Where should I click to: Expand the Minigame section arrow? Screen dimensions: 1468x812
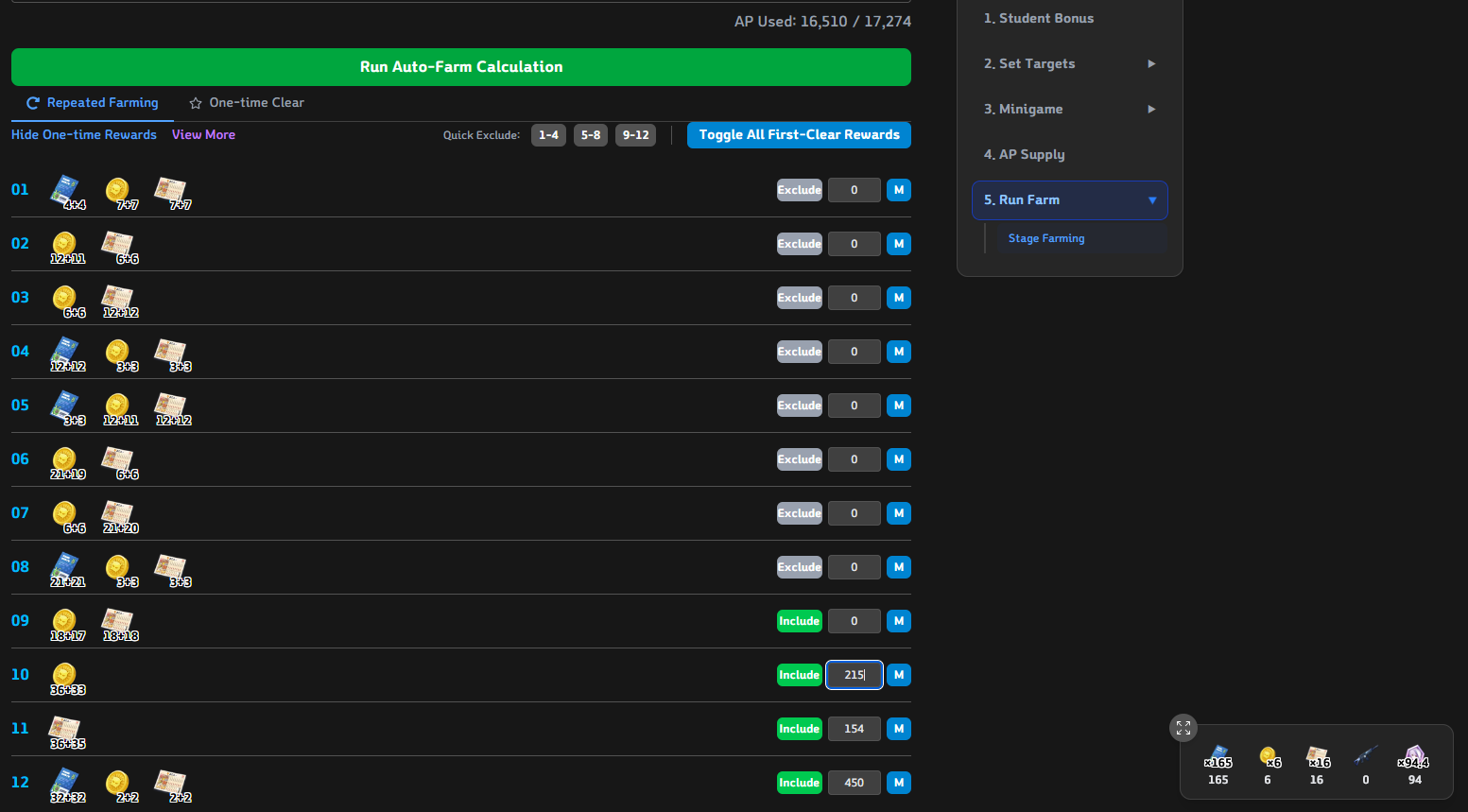(x=1151, y=109)
